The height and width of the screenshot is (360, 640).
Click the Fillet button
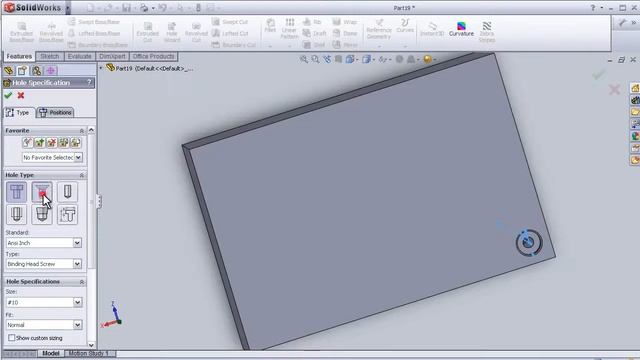pos(270,25)
